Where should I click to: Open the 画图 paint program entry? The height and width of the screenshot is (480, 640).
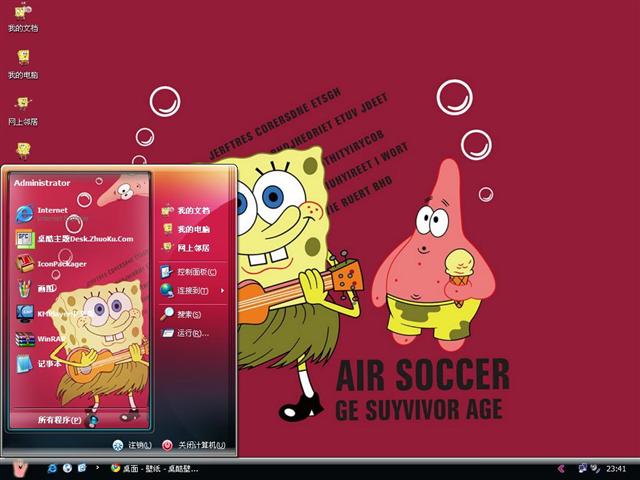[x=36, y=289]
